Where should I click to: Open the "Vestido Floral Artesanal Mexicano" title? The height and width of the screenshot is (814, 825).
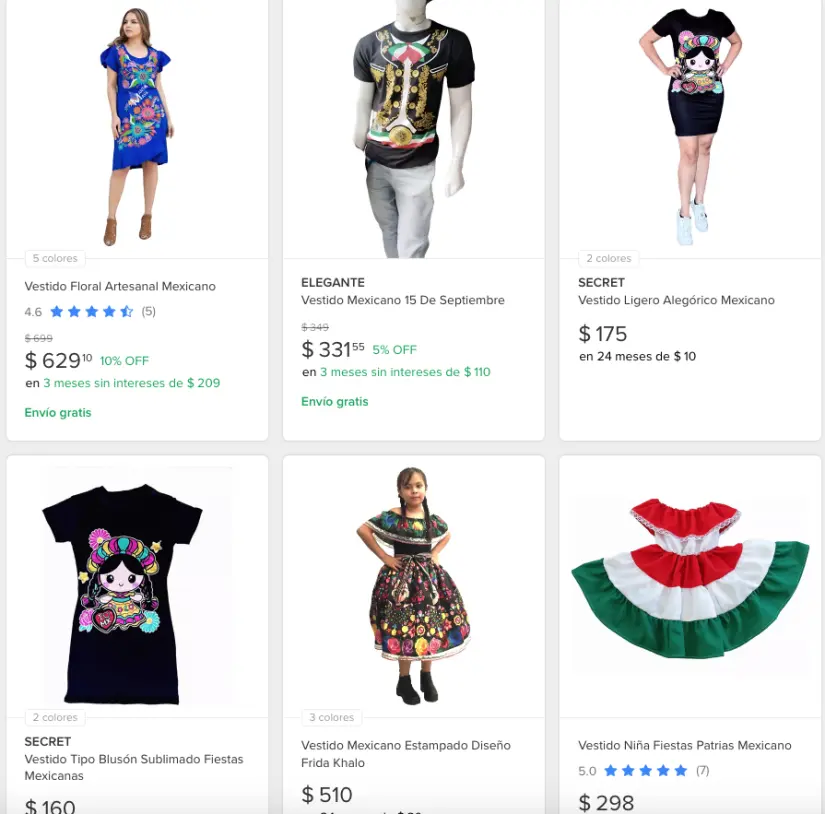click(x=120, y=287)
